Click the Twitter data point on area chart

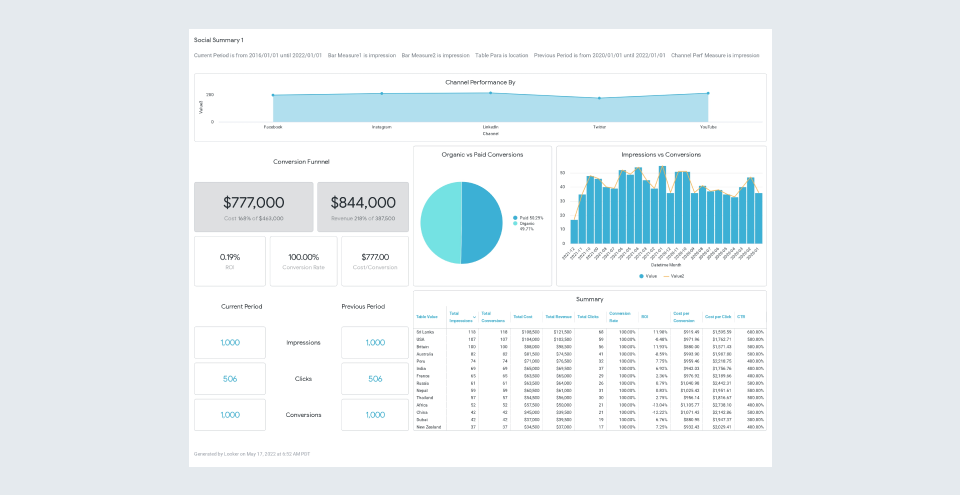tap(599, 98)
